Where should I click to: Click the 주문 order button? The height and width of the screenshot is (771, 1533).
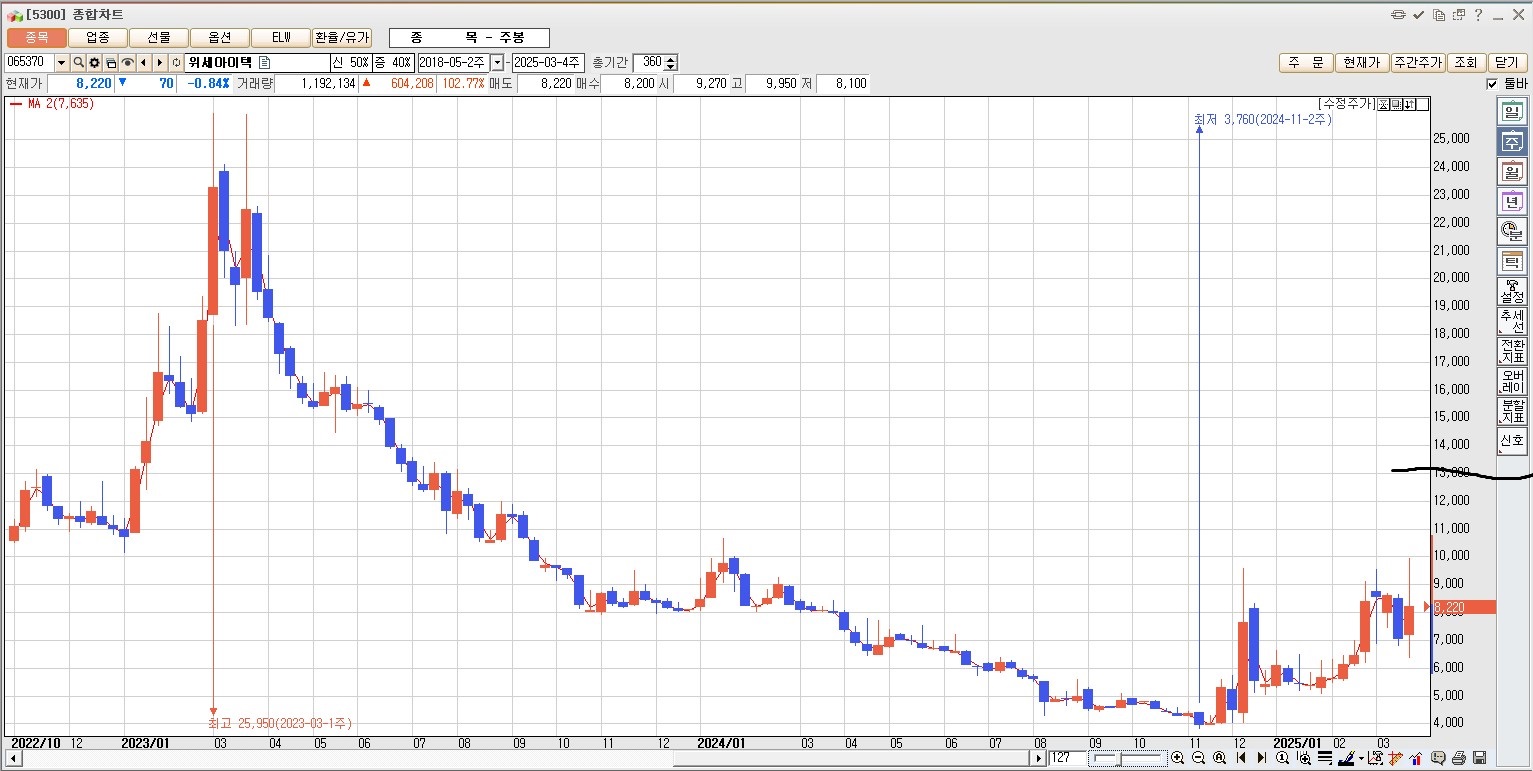pyautogui.click(x=1305, y=62)
